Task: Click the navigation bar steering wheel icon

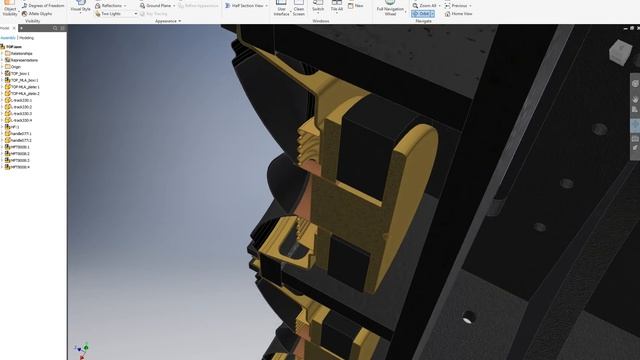Action: click(635, 83)
